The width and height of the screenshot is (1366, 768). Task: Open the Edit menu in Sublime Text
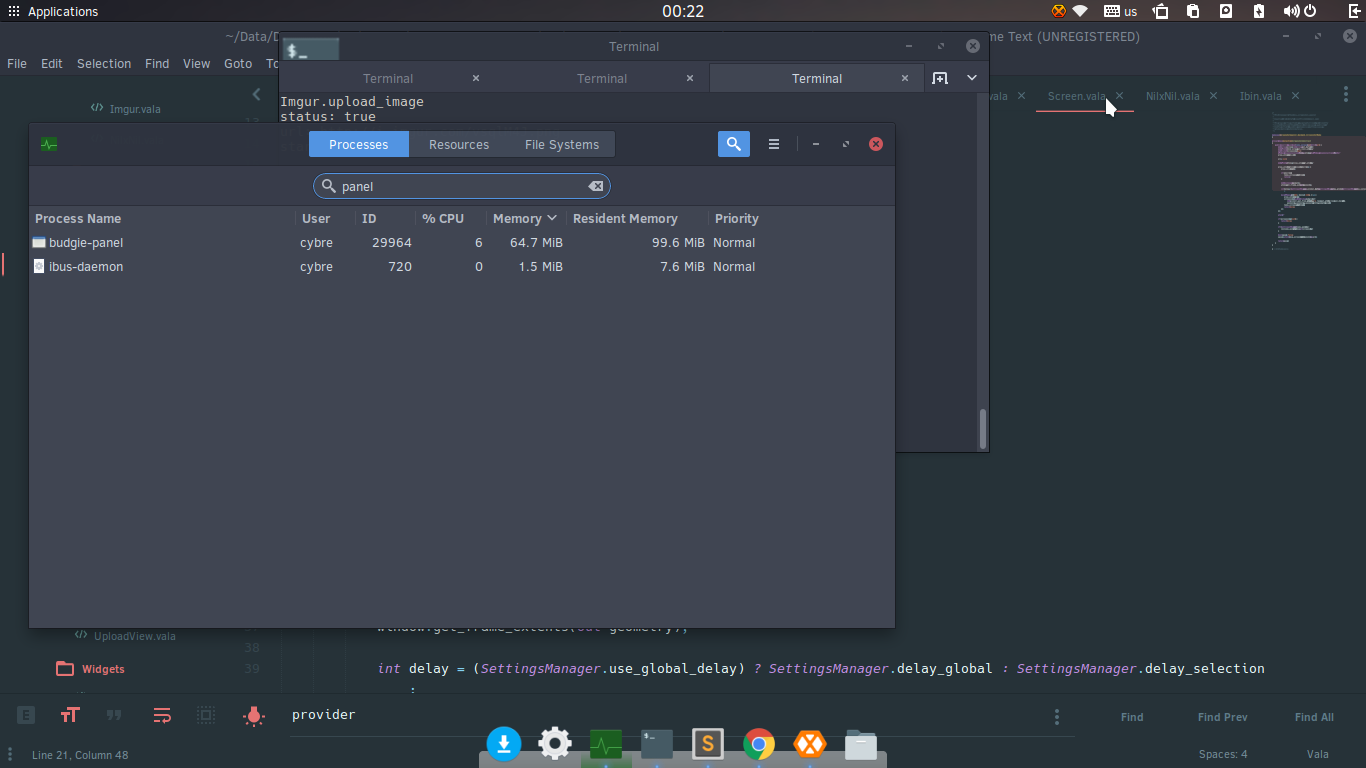(52, 63)
